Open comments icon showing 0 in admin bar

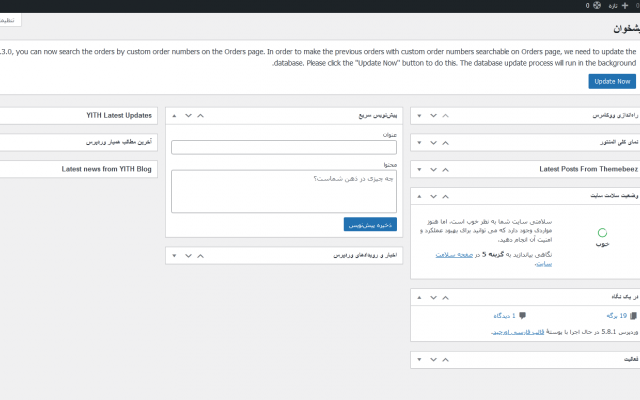click(593, 5)
